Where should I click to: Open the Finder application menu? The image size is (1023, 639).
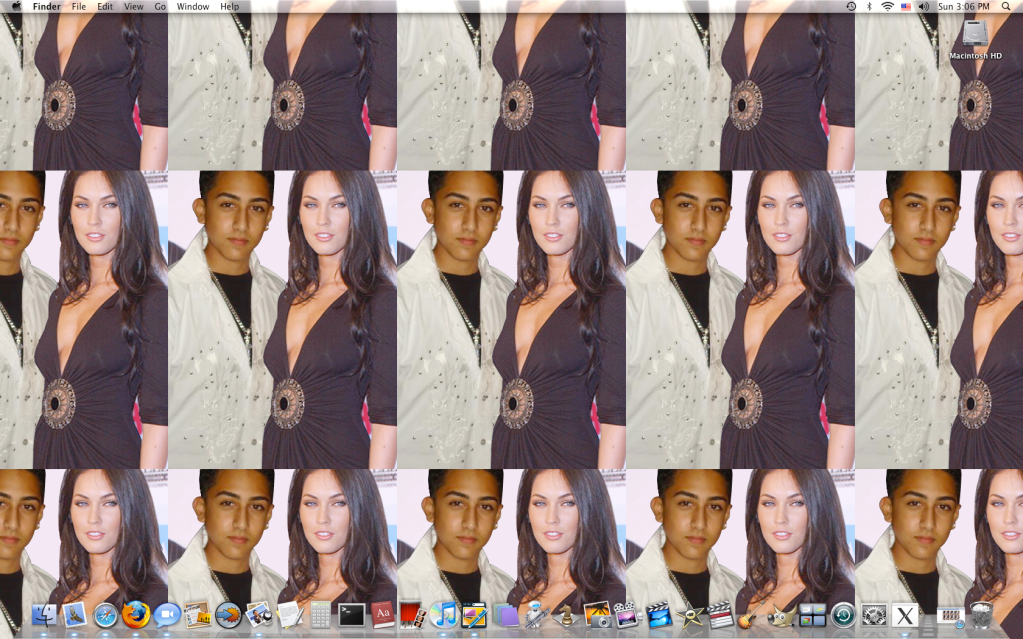click(x=47, y=7)
